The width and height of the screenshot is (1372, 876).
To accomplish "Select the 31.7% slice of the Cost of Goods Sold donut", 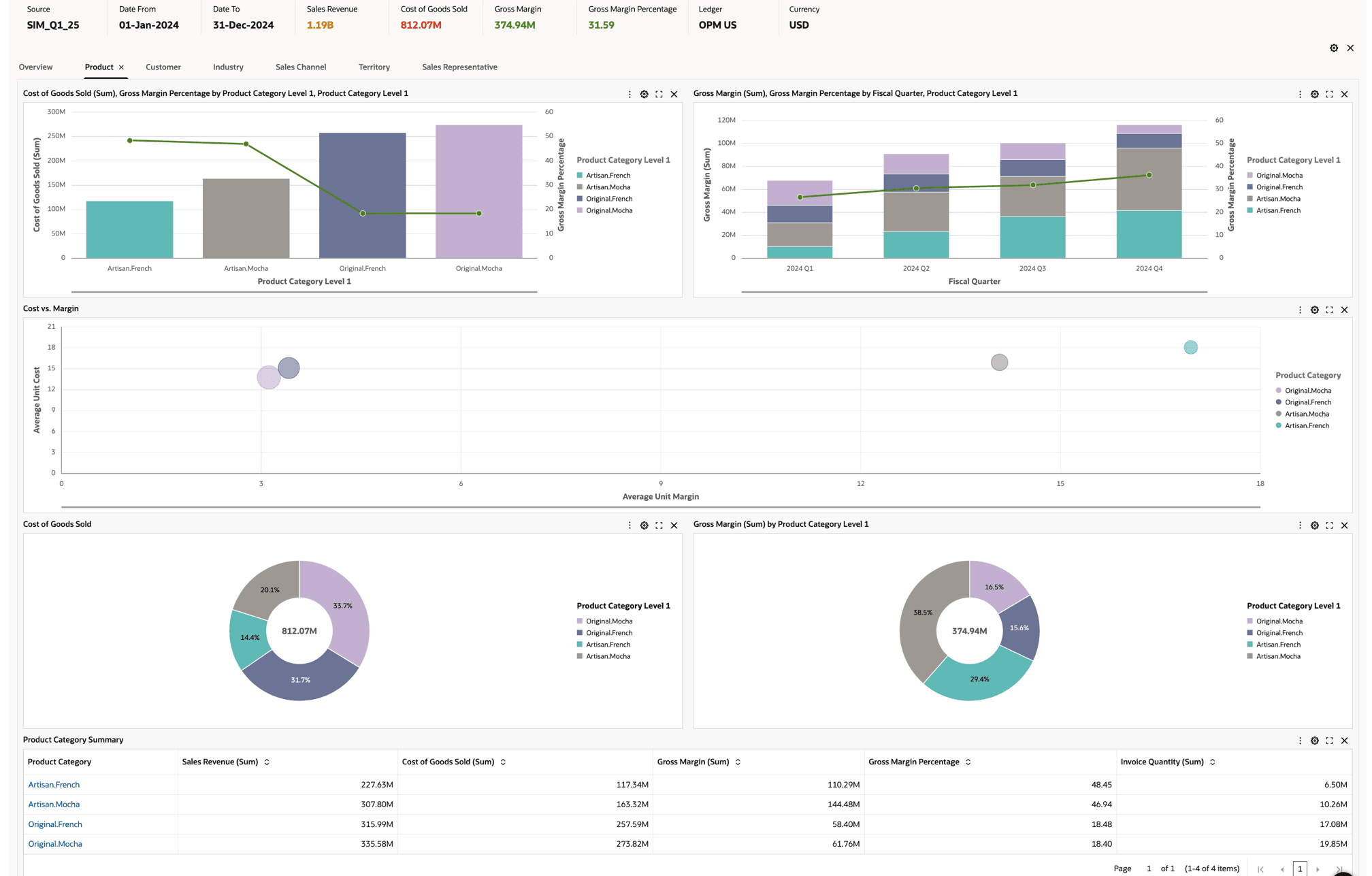I will click(300, 679).
